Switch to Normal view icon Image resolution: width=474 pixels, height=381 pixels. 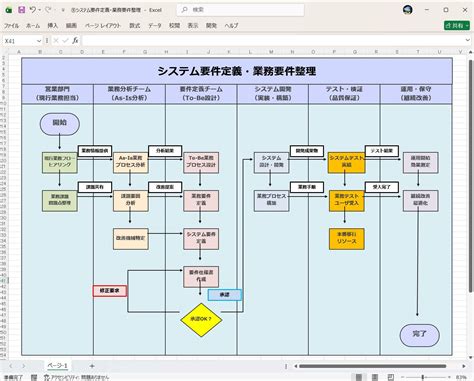click(359, 377)
